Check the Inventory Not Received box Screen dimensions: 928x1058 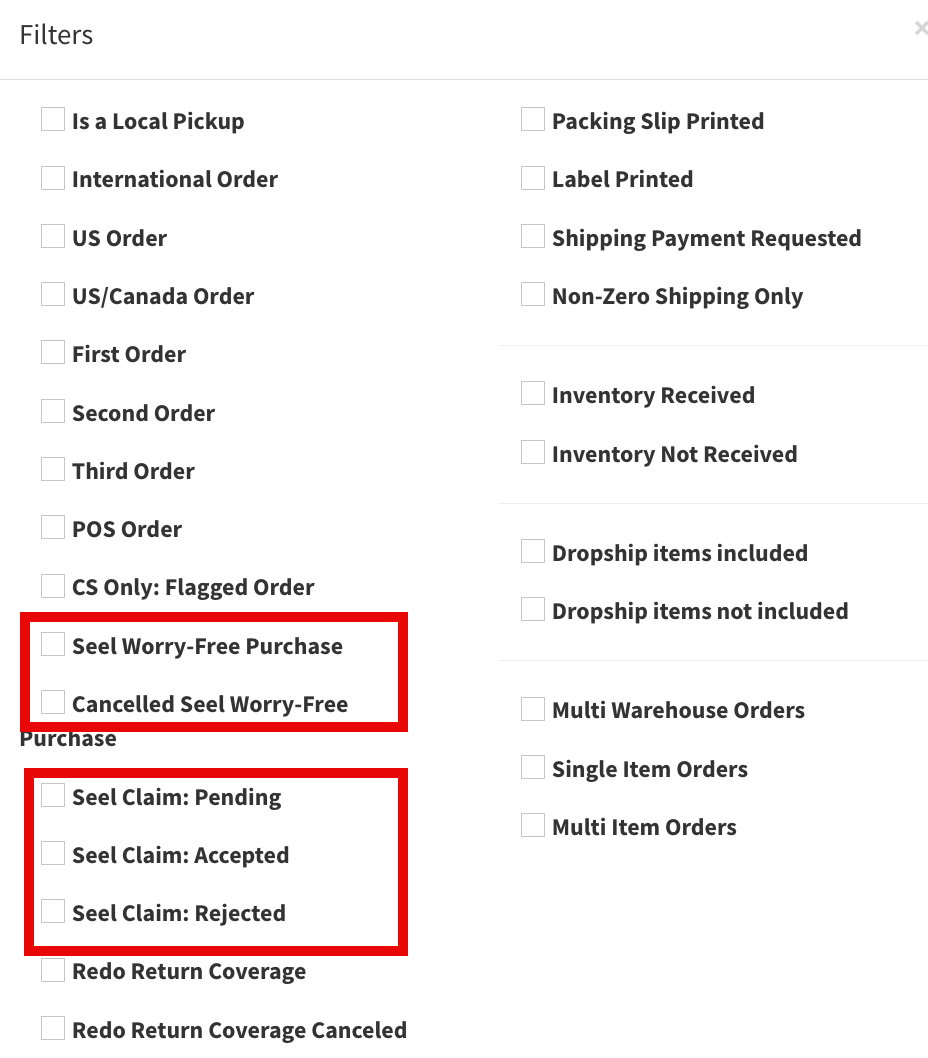533,453
